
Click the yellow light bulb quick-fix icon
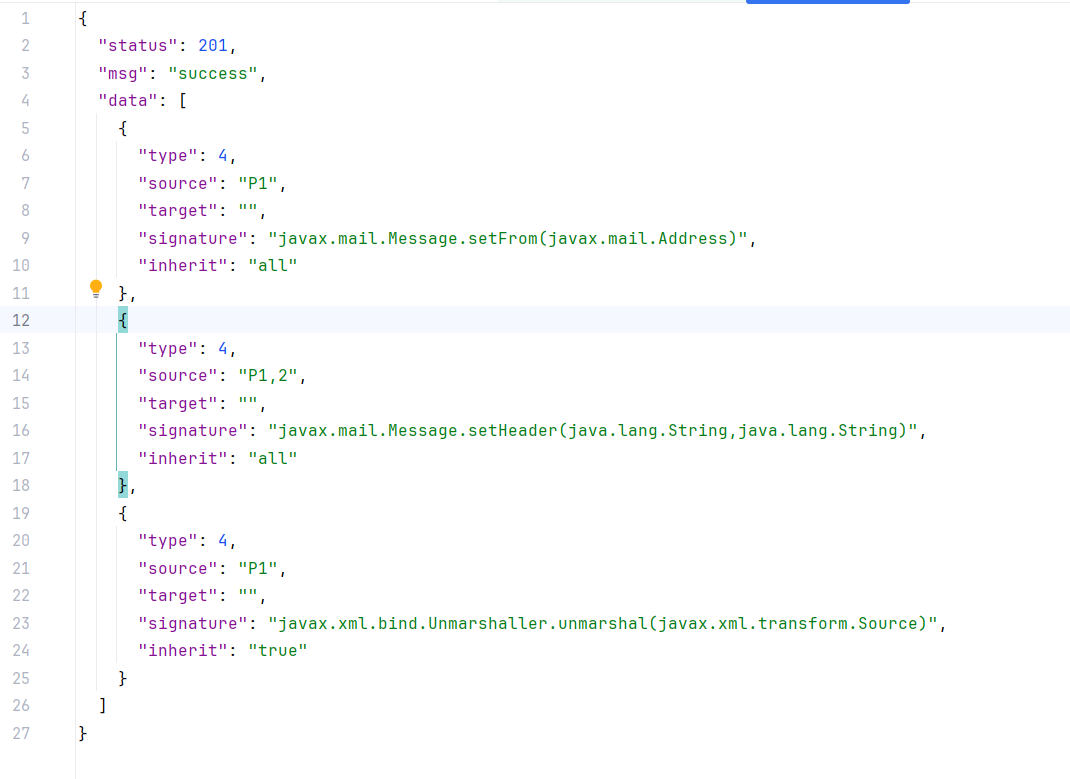click(96, 289)
